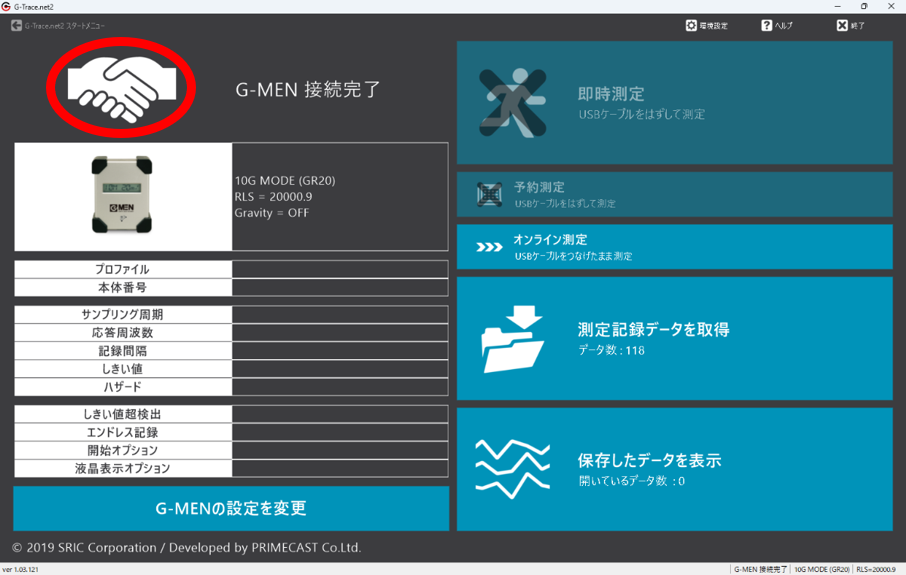The width and height of the screenshot is (906, 575).
Task: Open 保存したデータを表示
Action: click(x=674, y=469)
